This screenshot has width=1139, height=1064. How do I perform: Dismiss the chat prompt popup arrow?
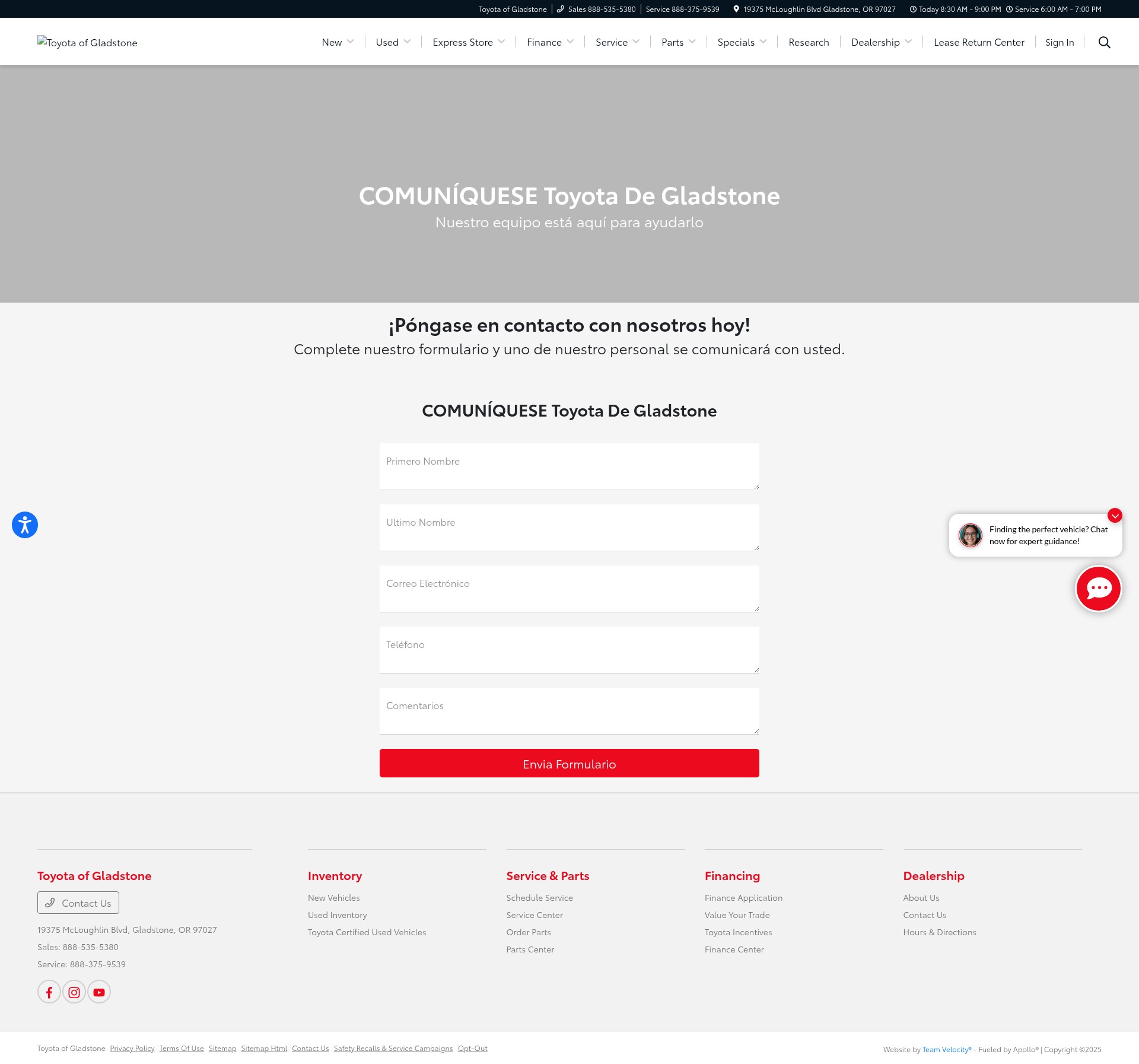coord(1115,516)
